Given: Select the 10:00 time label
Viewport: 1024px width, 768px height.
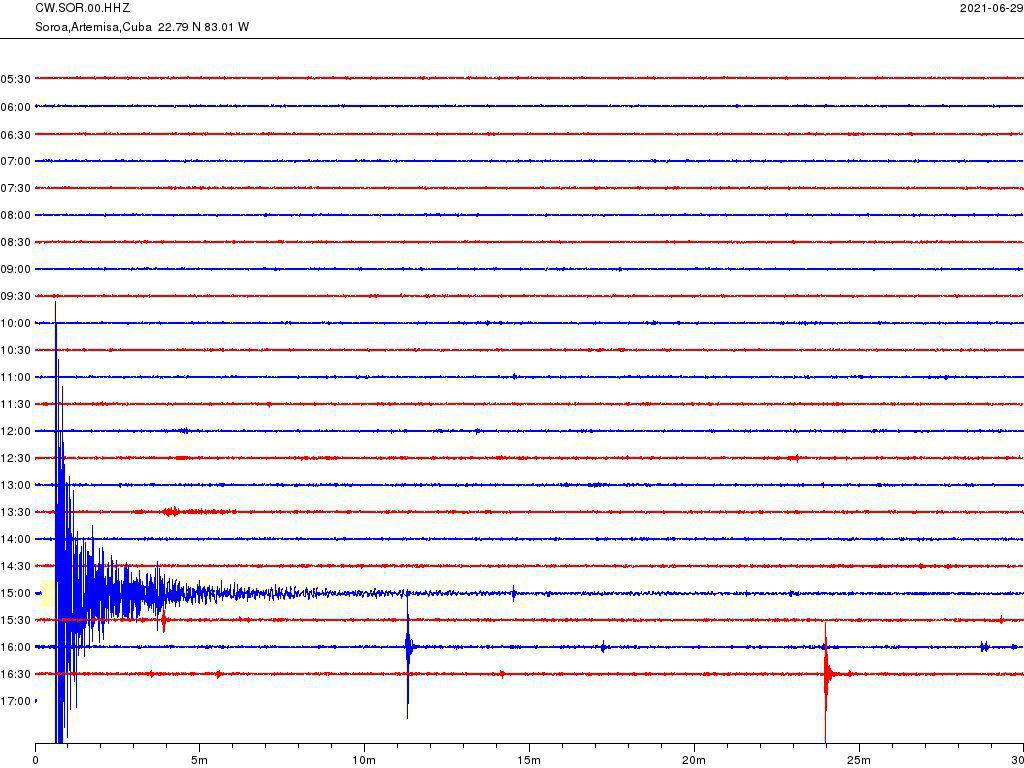Looking at the screenshot, I should tap(16, 324).
